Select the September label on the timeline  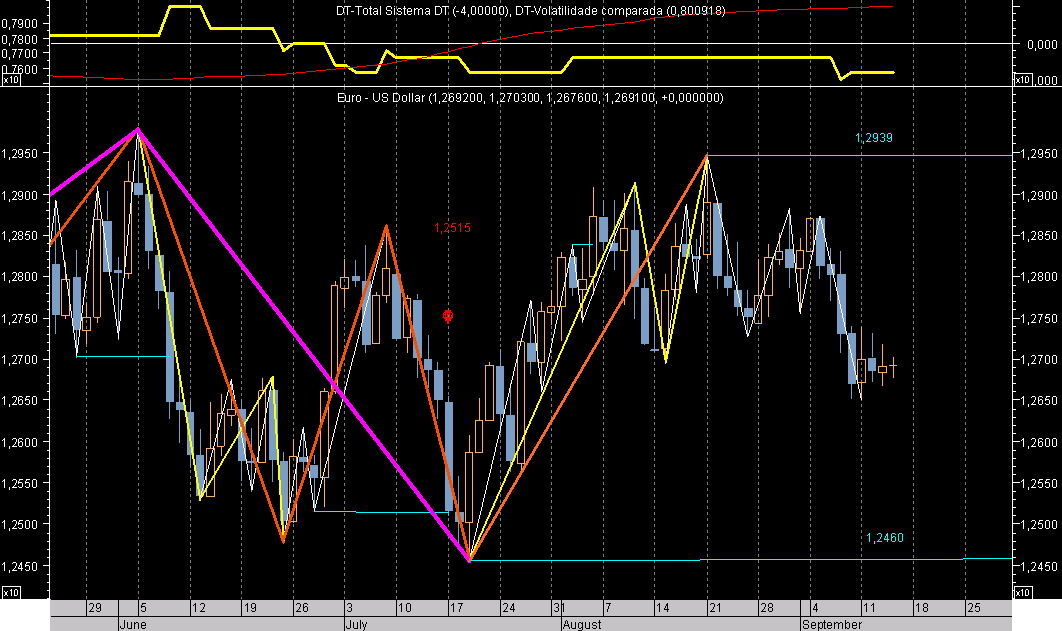click(x=834, y=623)
